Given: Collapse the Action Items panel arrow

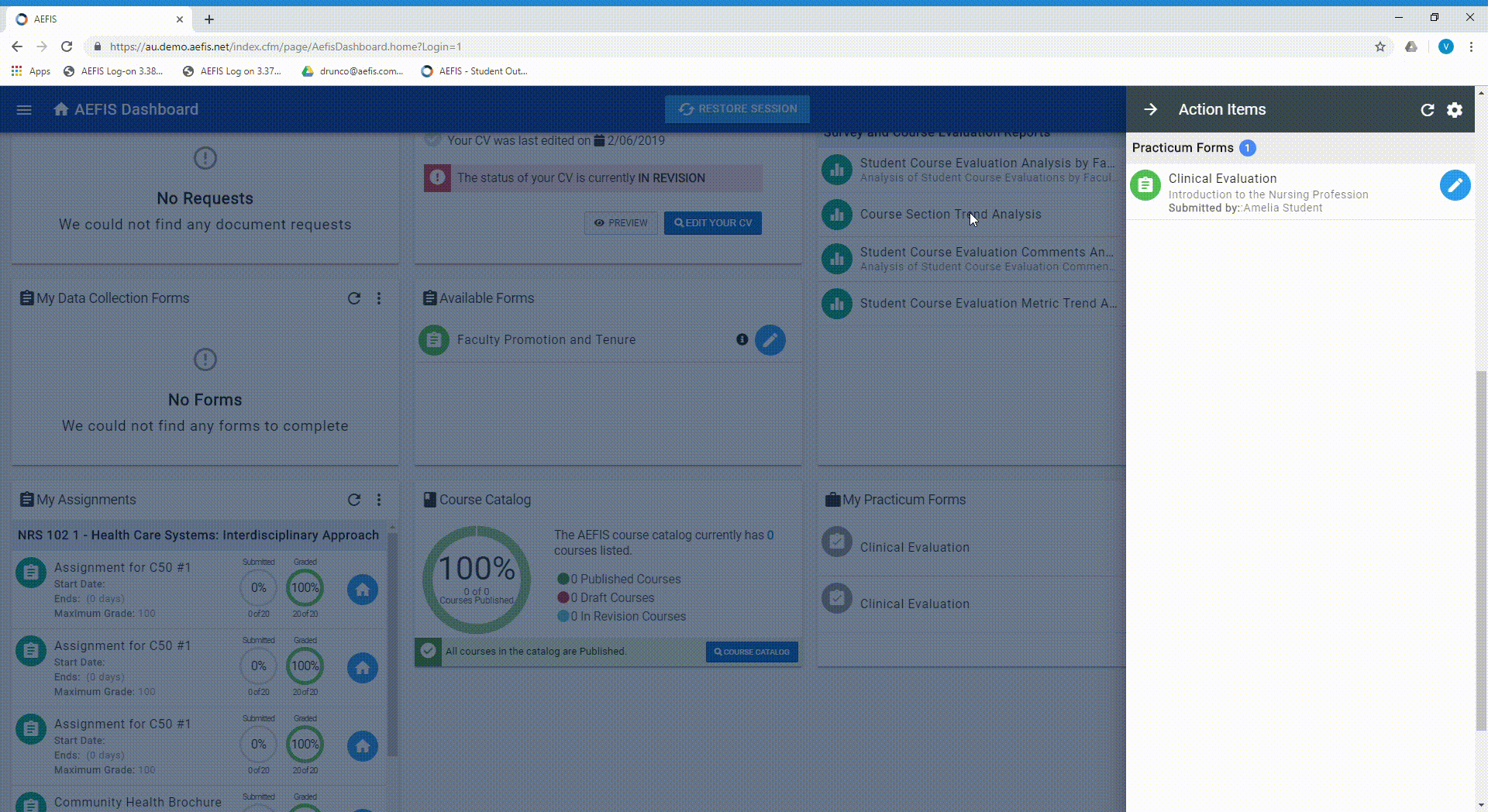Looking at the screenshot, I should (1151, 109).
